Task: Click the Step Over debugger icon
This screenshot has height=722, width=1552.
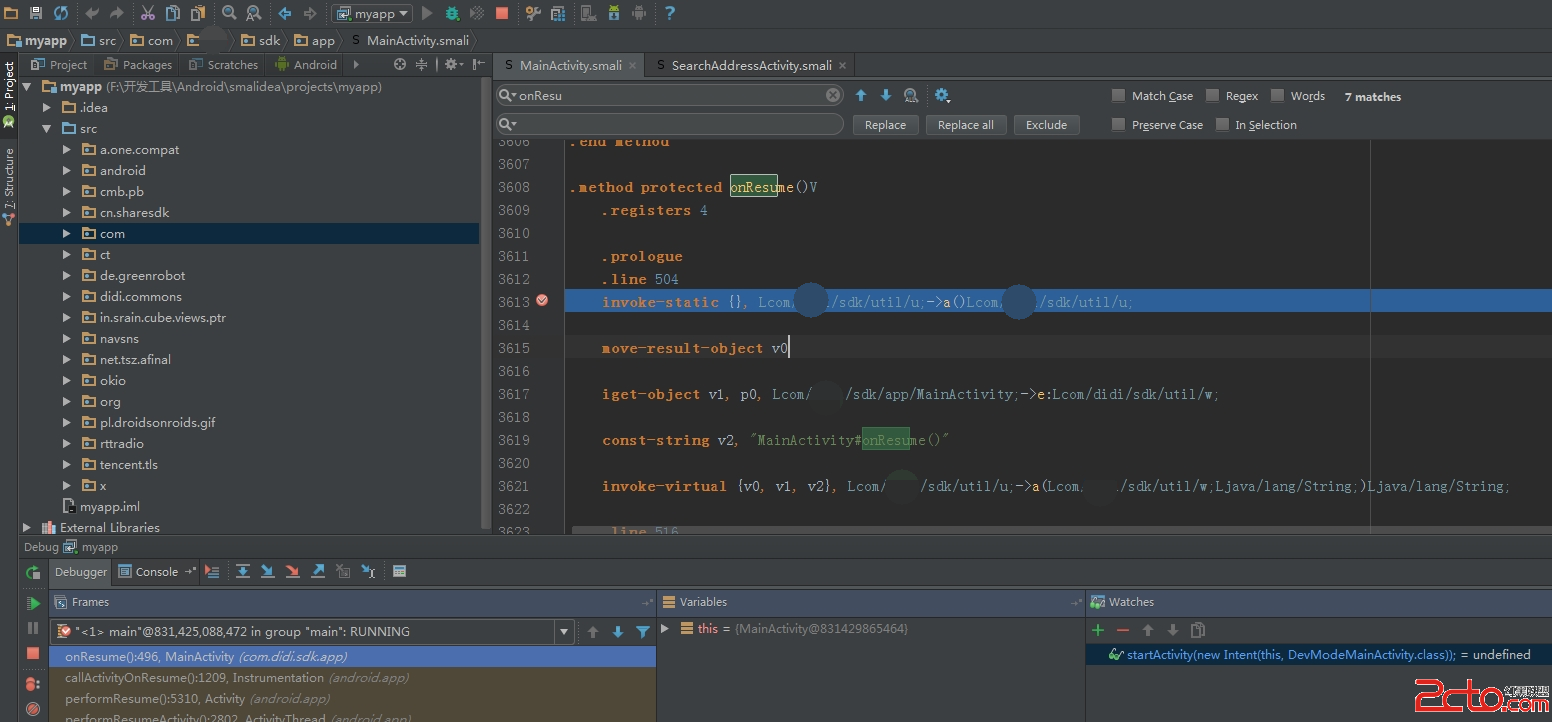Action: click(243, 571)
